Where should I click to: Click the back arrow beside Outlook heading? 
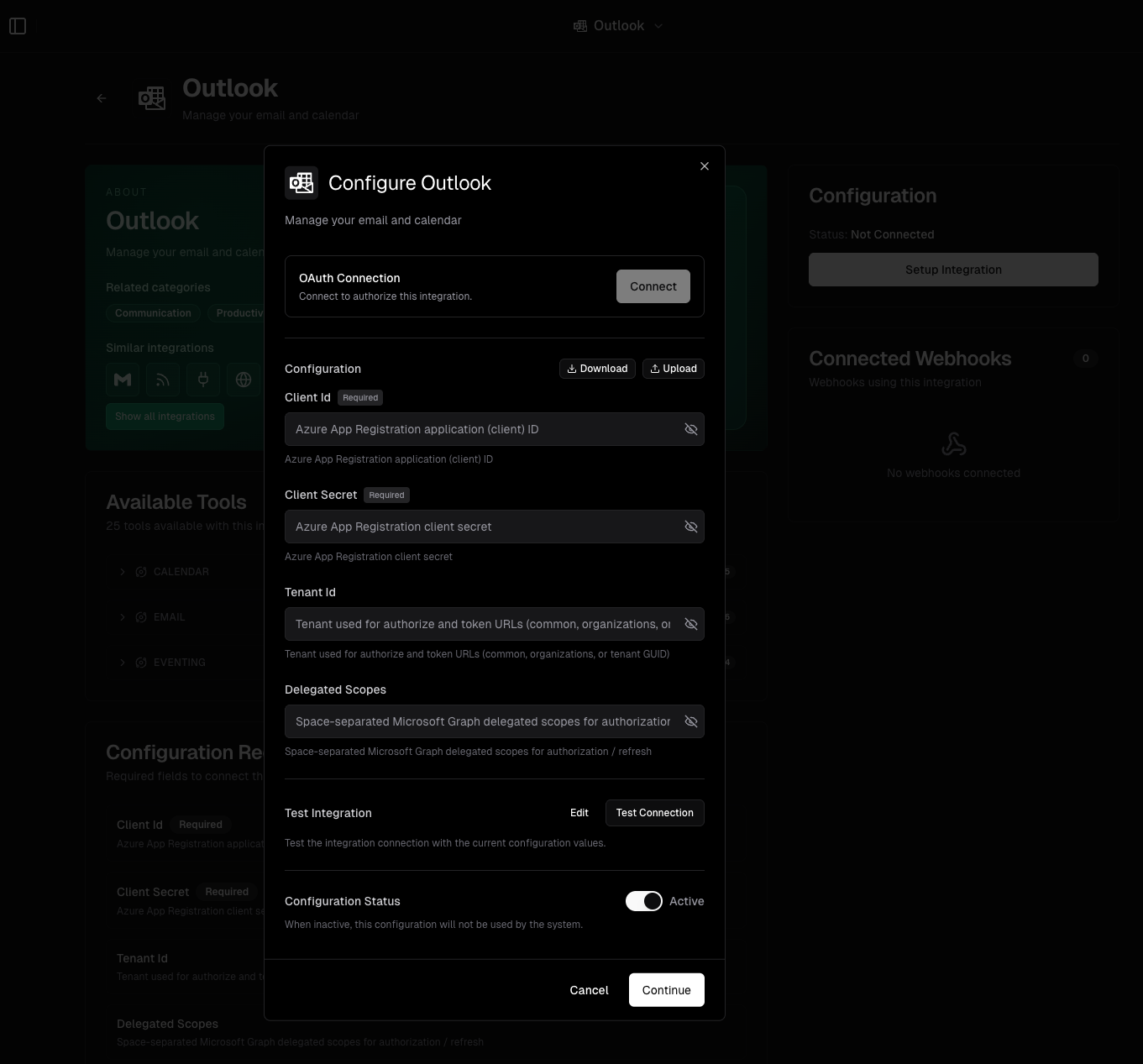click(102, 98)
